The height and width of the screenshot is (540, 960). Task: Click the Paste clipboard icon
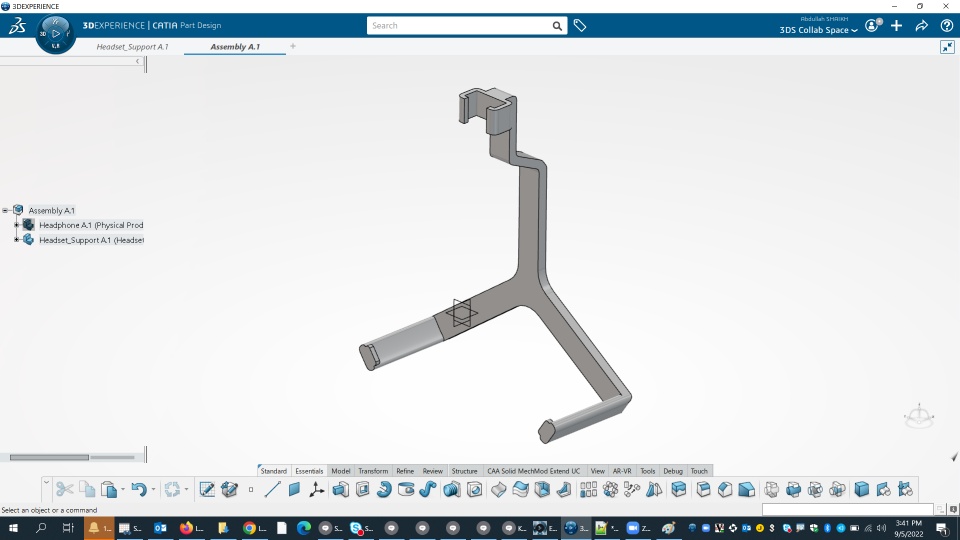tap(109, 489)
